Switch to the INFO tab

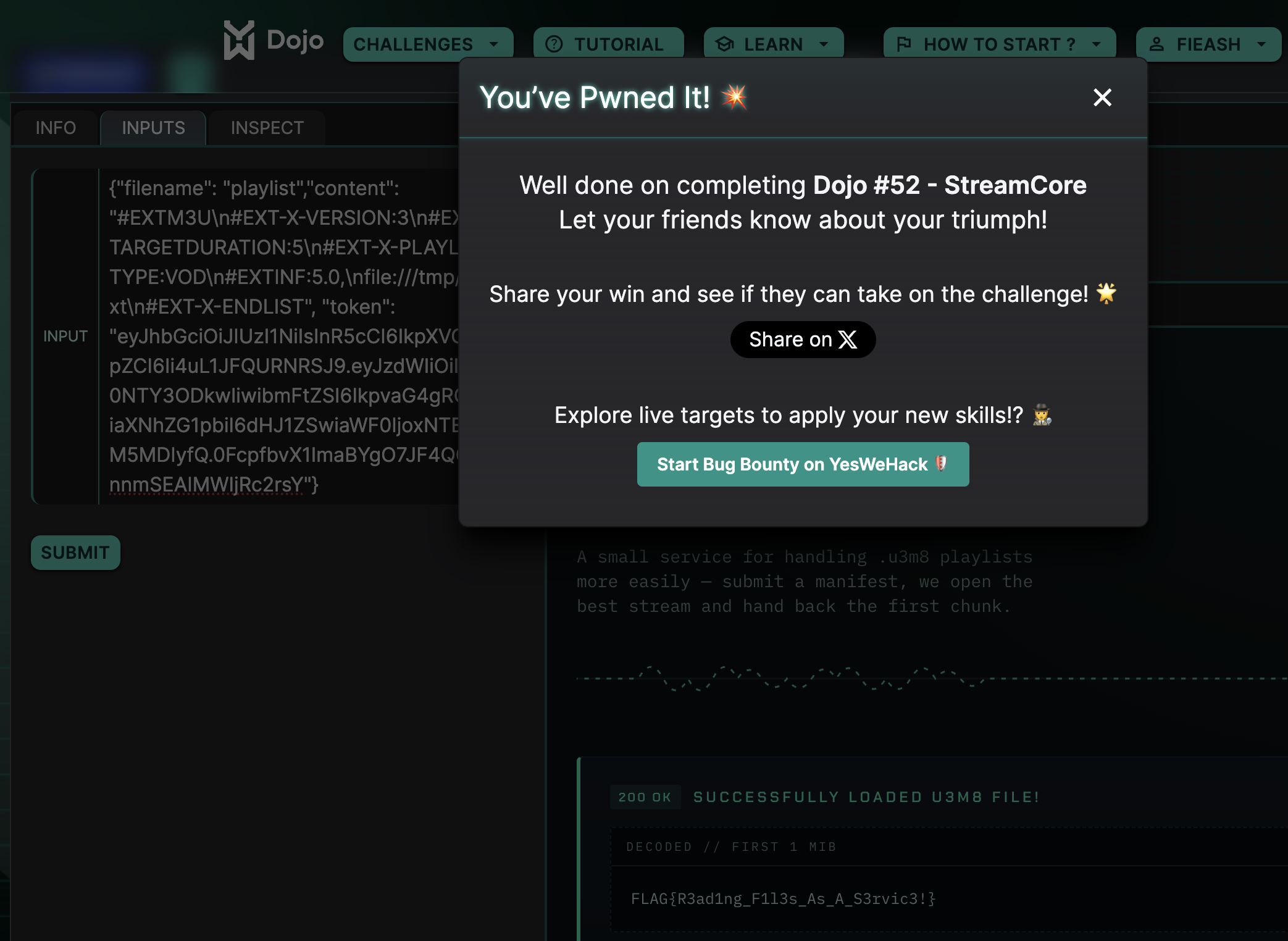[56, 128]
